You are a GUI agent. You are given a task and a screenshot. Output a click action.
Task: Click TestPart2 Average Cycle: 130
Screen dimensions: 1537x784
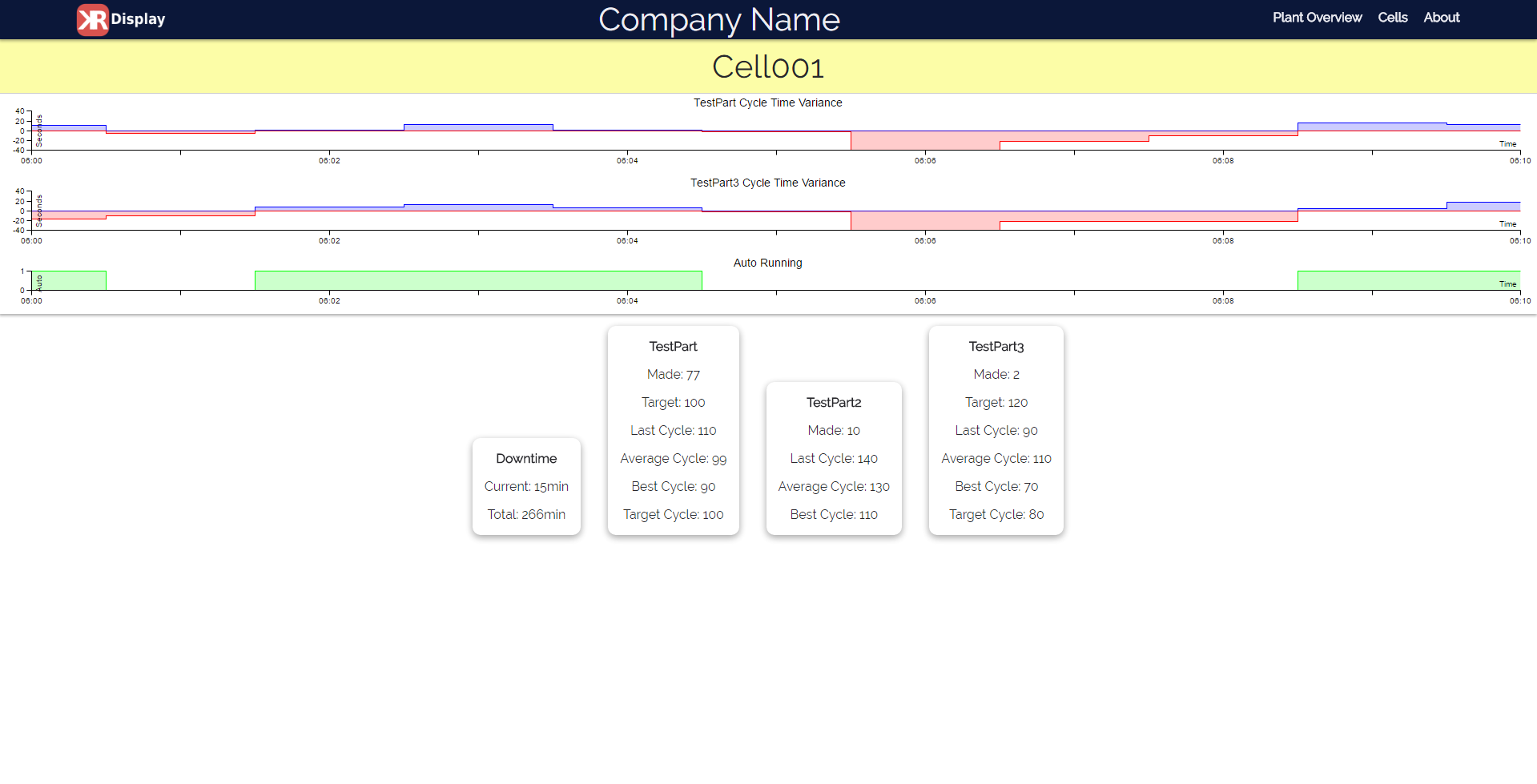click(x=834, y=487)
